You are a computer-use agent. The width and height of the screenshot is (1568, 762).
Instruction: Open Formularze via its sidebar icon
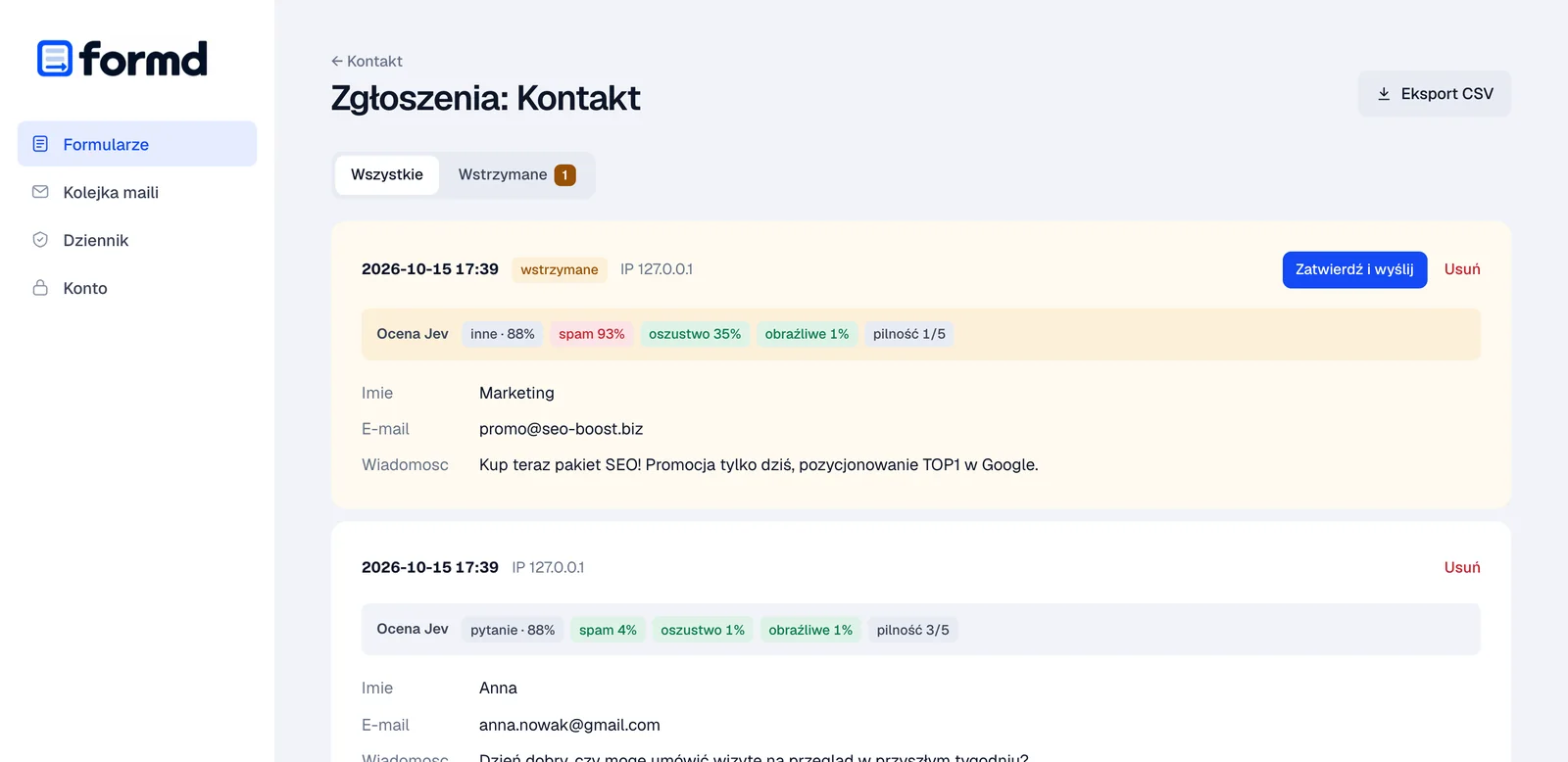[40, 144]
